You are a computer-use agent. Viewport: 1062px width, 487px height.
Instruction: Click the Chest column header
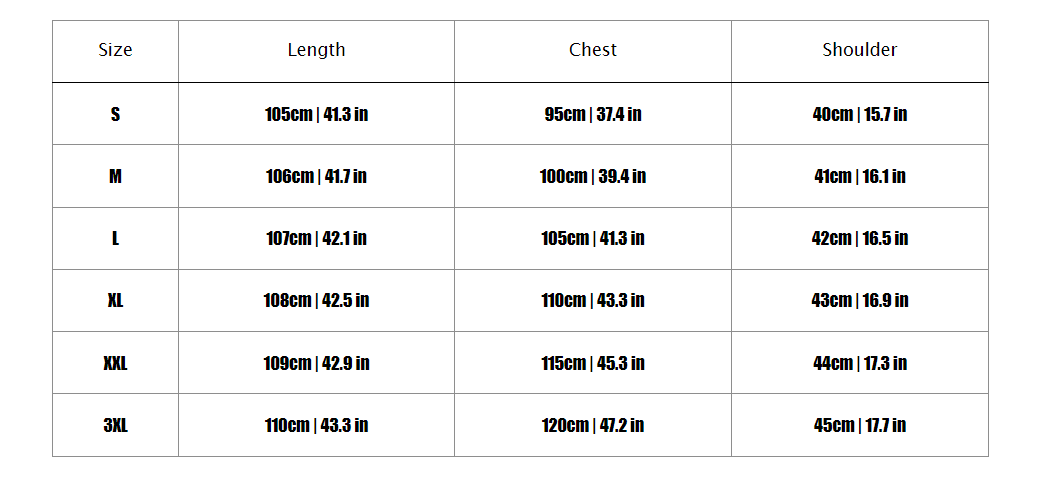(x=593, y=50)
